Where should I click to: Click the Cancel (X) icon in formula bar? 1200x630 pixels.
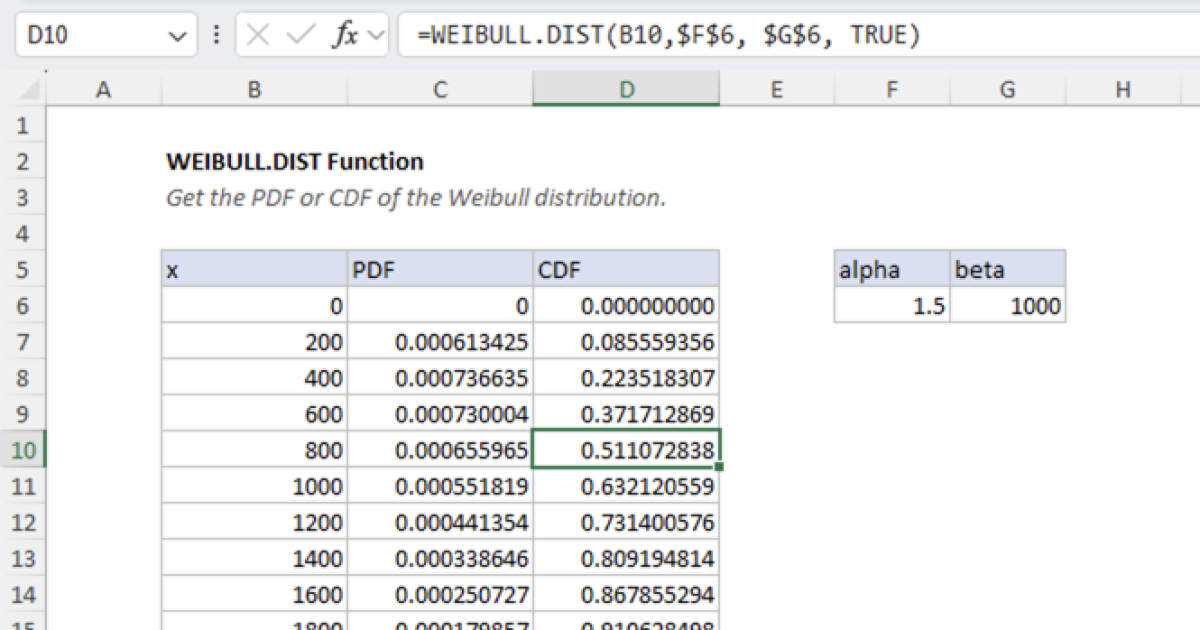(258, 35)
